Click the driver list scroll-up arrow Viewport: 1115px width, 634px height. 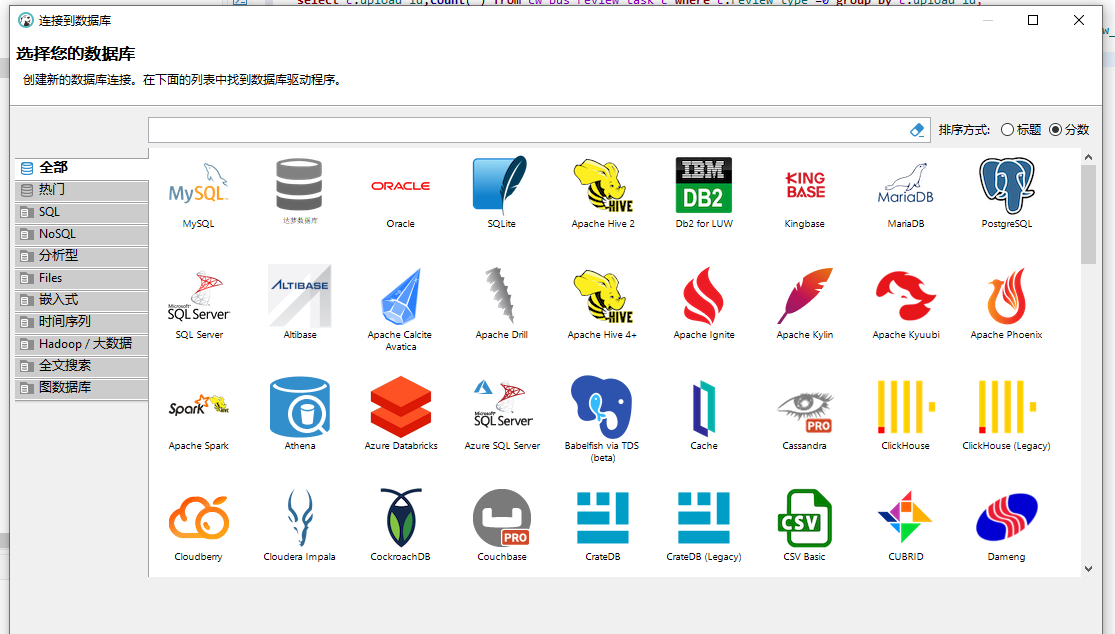(x=1089, y=156)
